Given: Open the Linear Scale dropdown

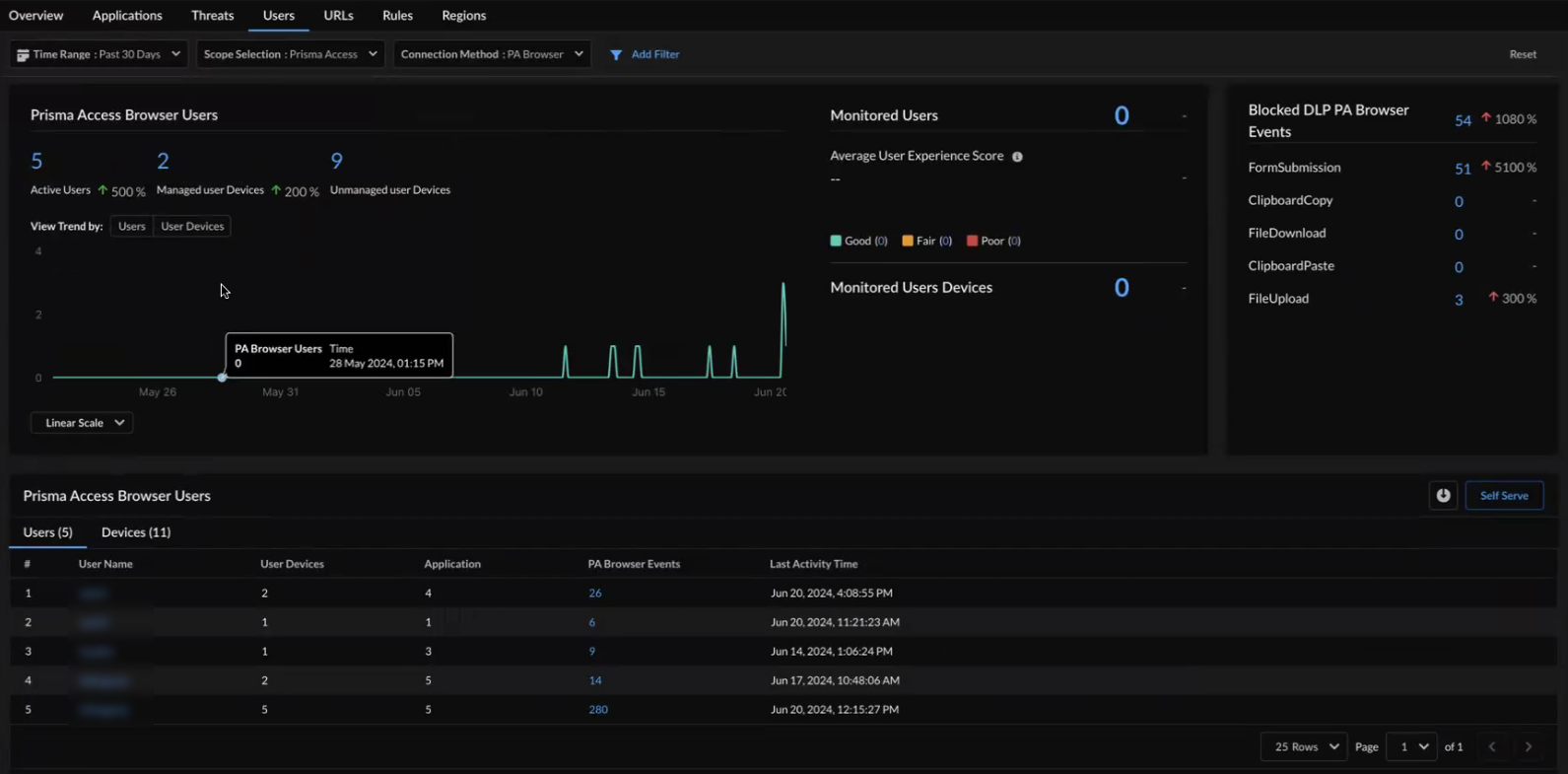Looking at the screenshot, I should (x=83, y=423).
